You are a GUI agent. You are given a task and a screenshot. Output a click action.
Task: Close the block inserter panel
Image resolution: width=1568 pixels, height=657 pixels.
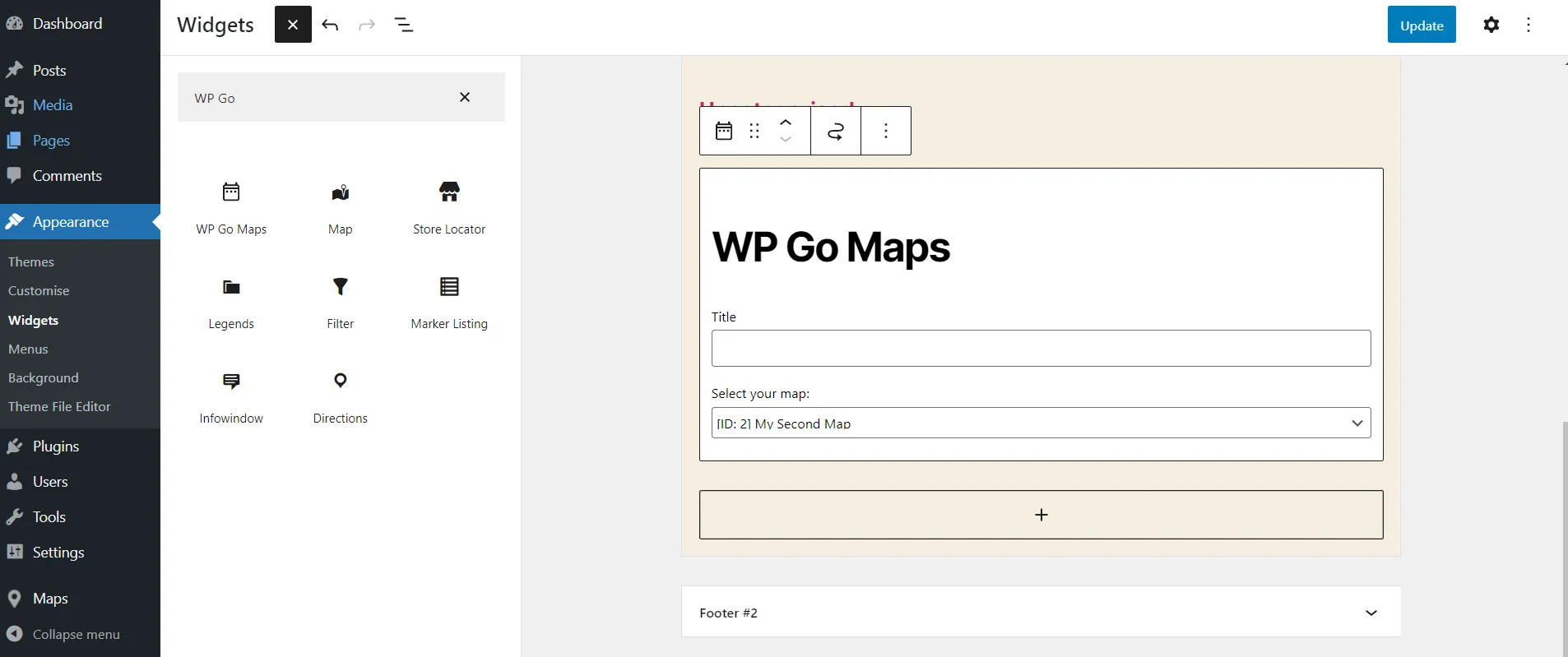[293, 25]
